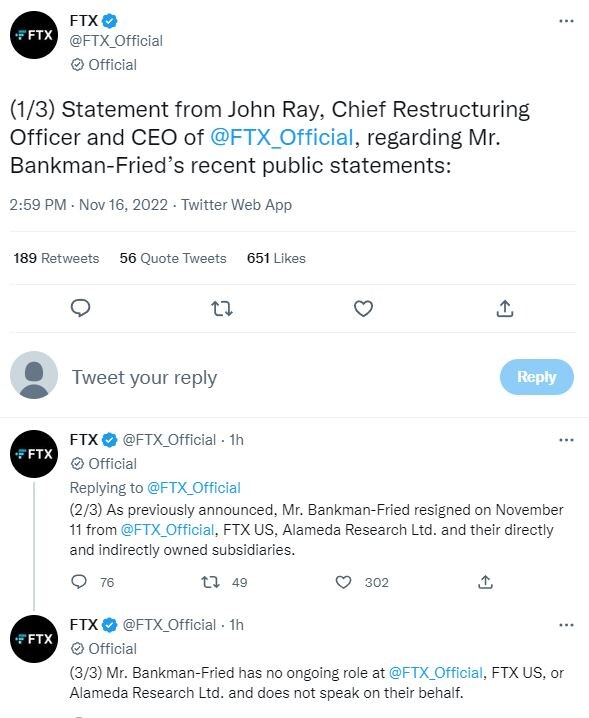Click @FTX_Official link in (3/3) tweet
Viewport: 589px width, 718px height.
[x=436, y=673]
